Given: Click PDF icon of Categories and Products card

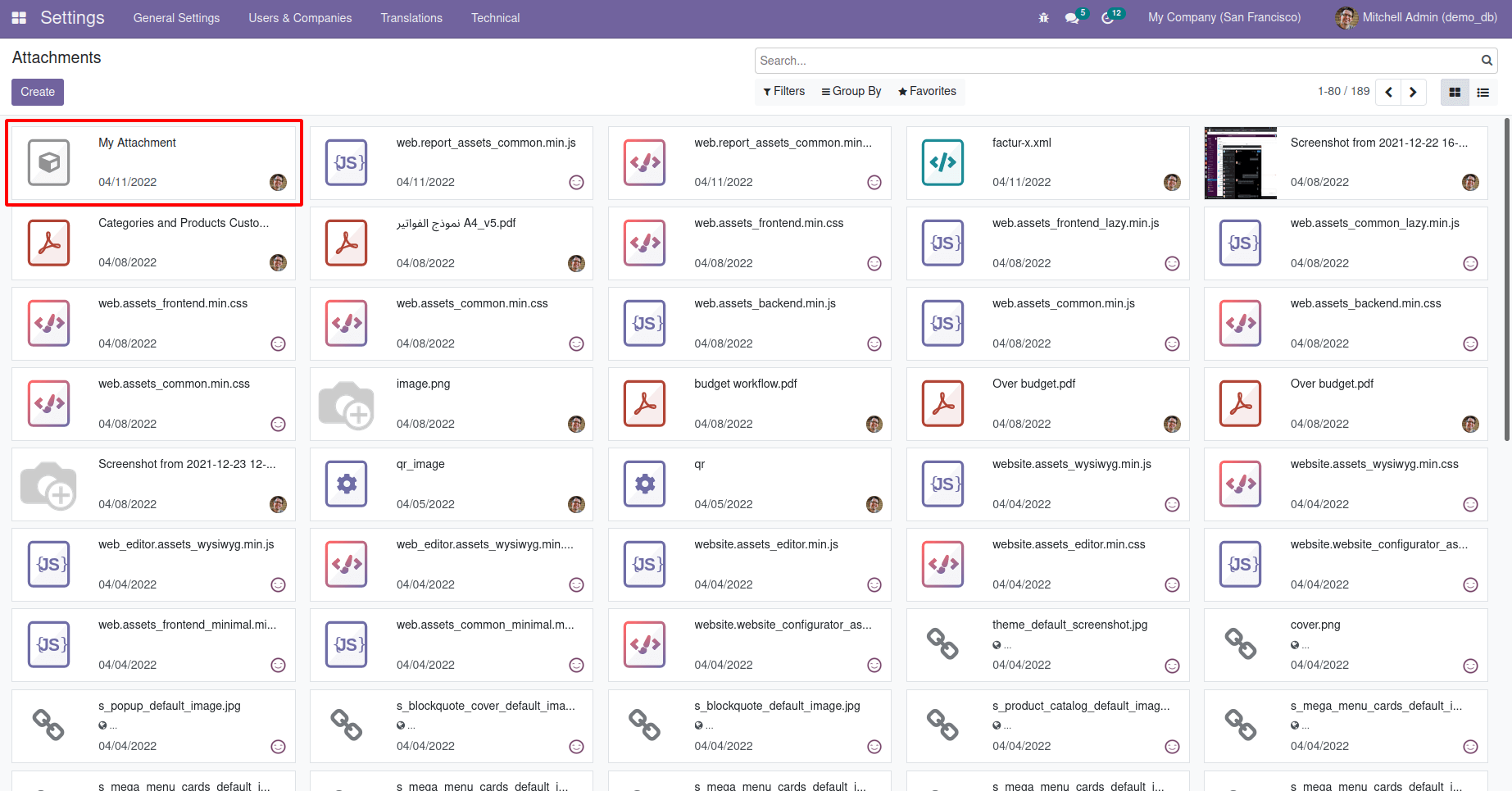Looking at the screenshot, I should (49, 243).
